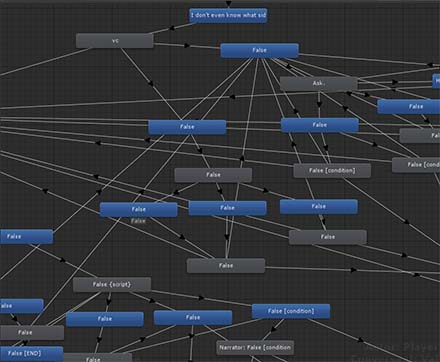Select blue False node directly beneath 'Ask.' node
440x362 pixels.
[320, 125]
